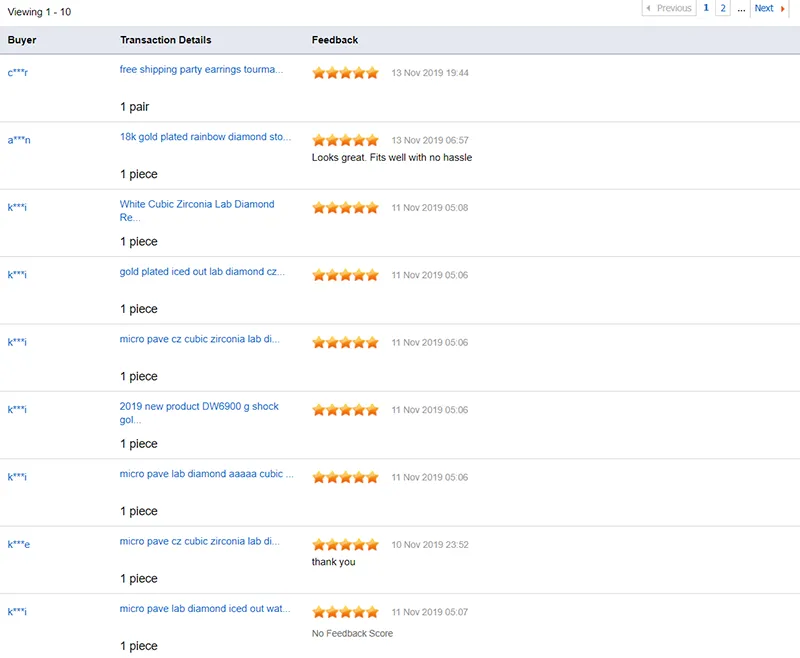Screen dimensions: 800x658
Task: Open gold plated iced out lab diamond link
Action: tap(202, 271)
